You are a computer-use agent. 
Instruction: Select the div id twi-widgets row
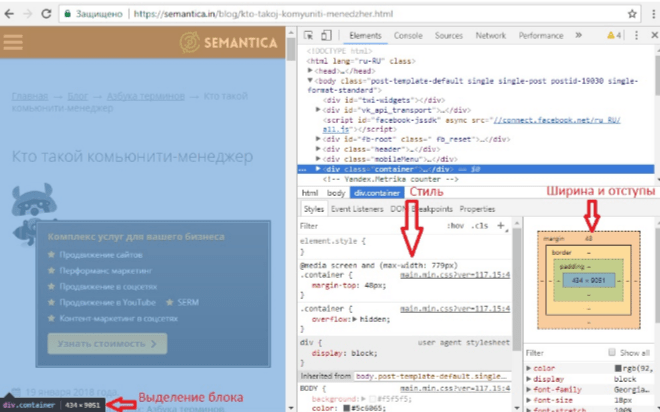pos(383,100)
